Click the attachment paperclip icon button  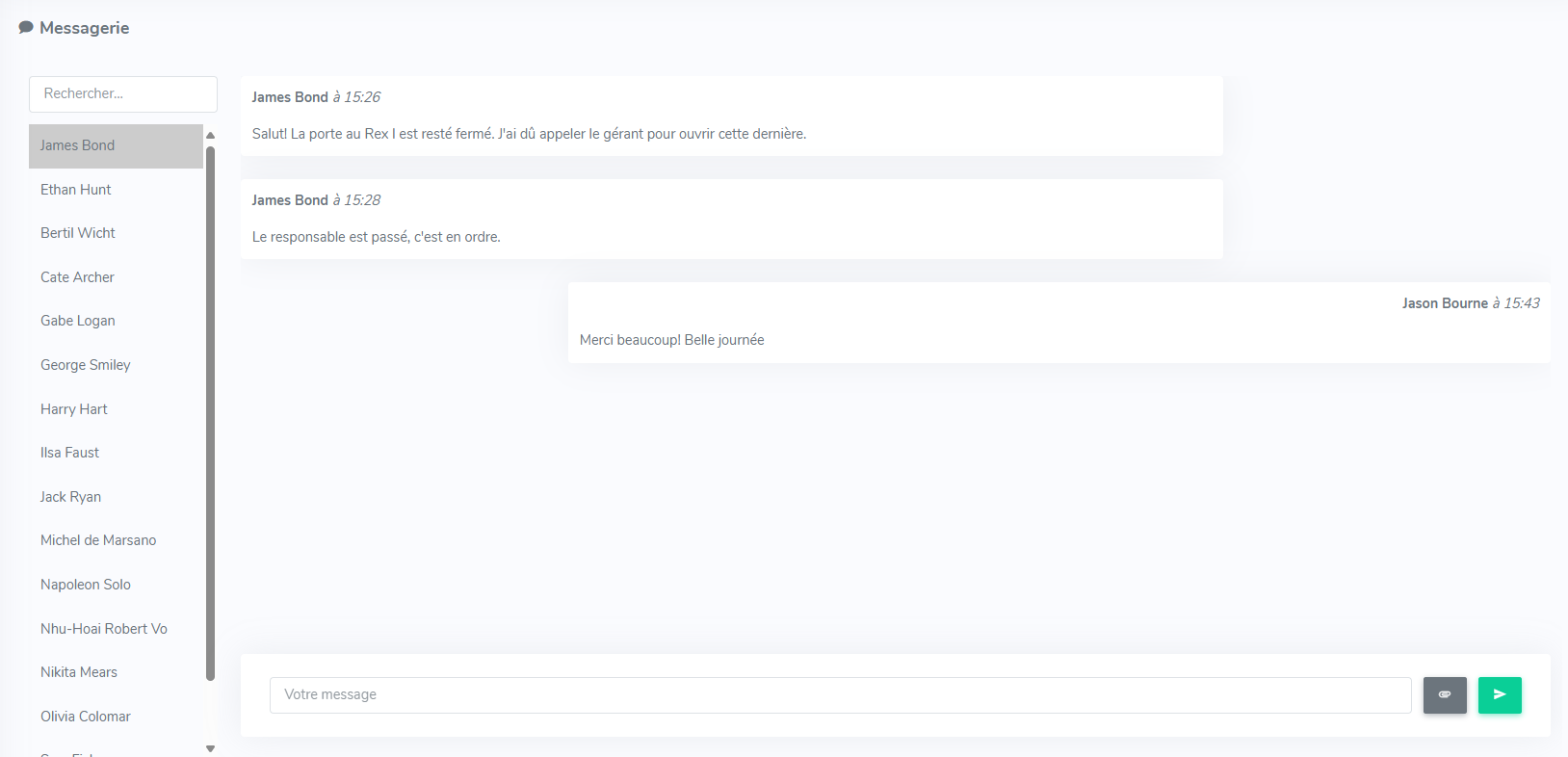1444,694
